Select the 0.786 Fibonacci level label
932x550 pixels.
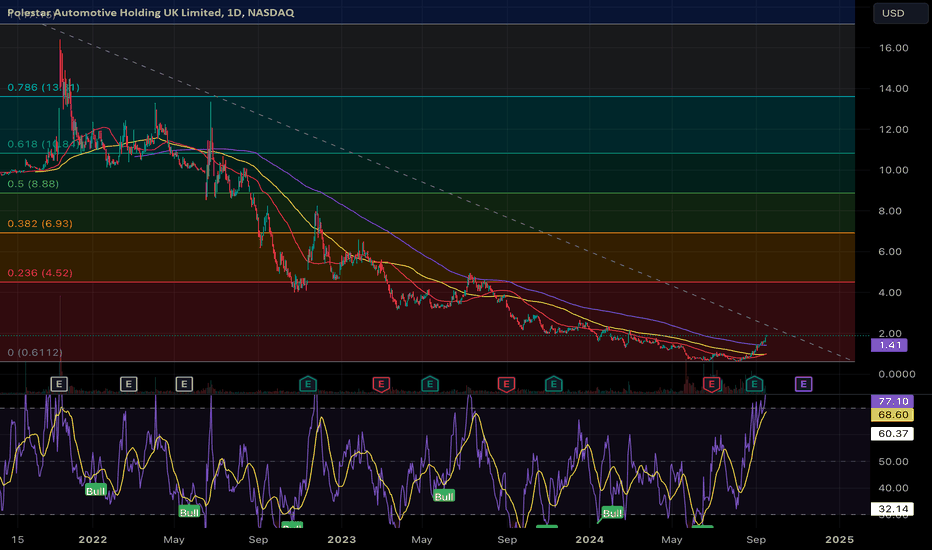coord(43,87)
